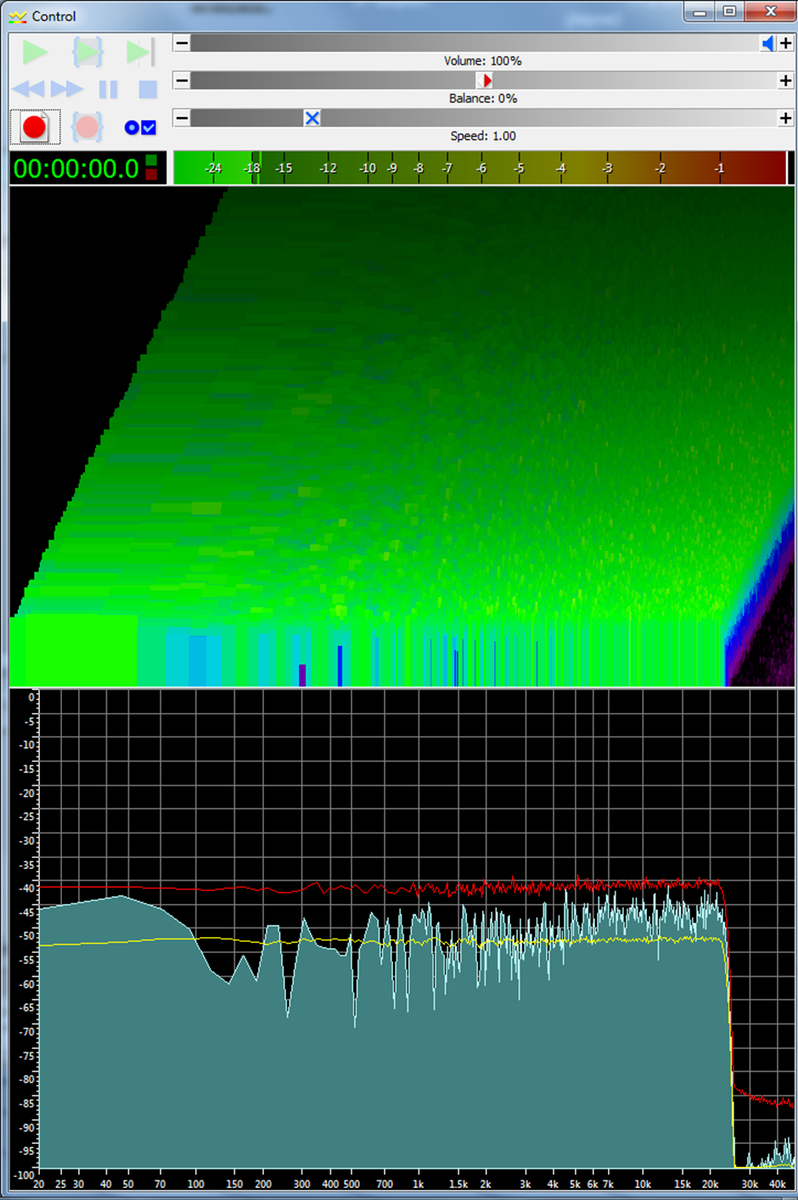Click the level meter at -6 dB
The width and height of the screenshot is (798, 1200).
pos(481,168)
